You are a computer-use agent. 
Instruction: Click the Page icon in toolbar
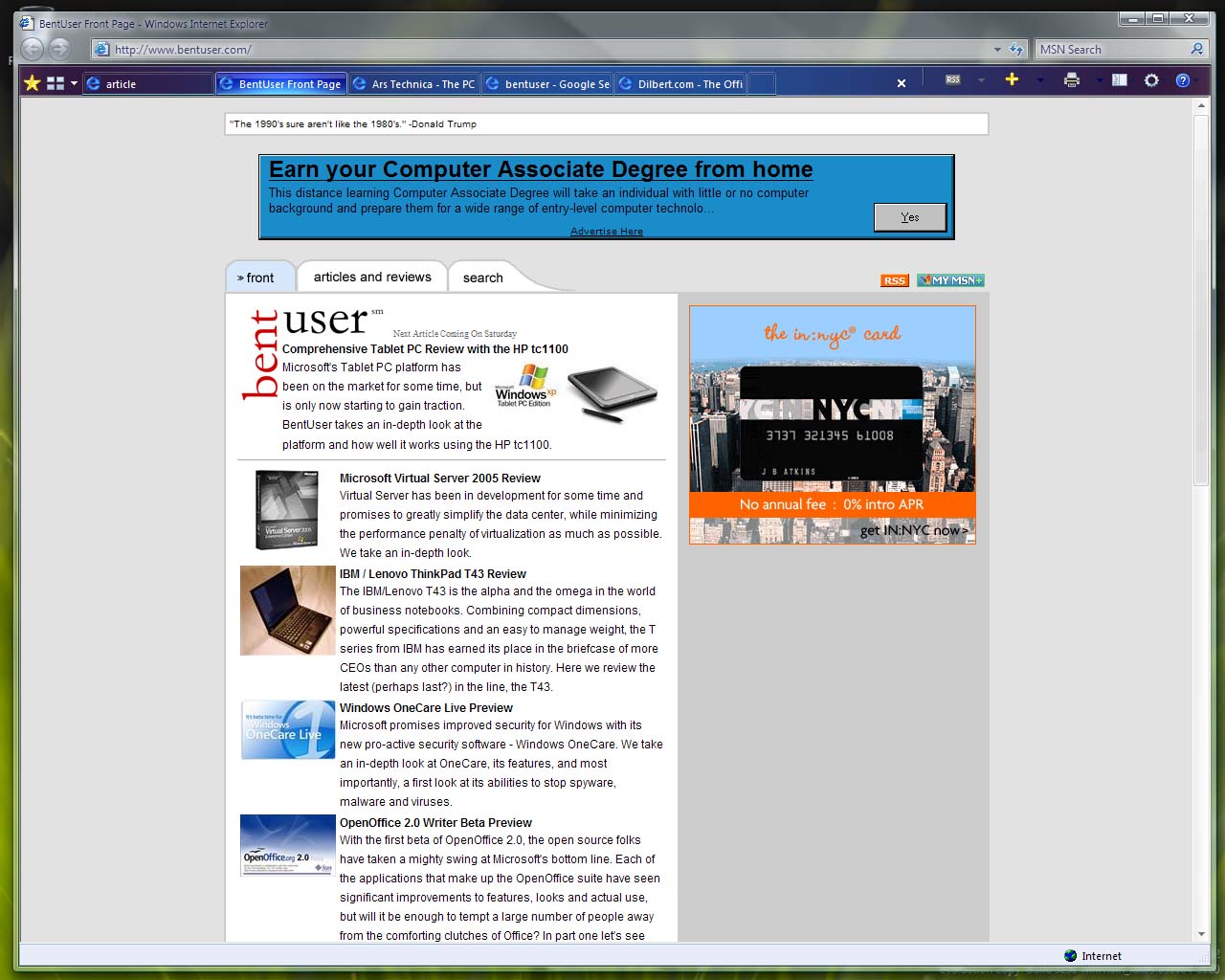coord(1120,80)
